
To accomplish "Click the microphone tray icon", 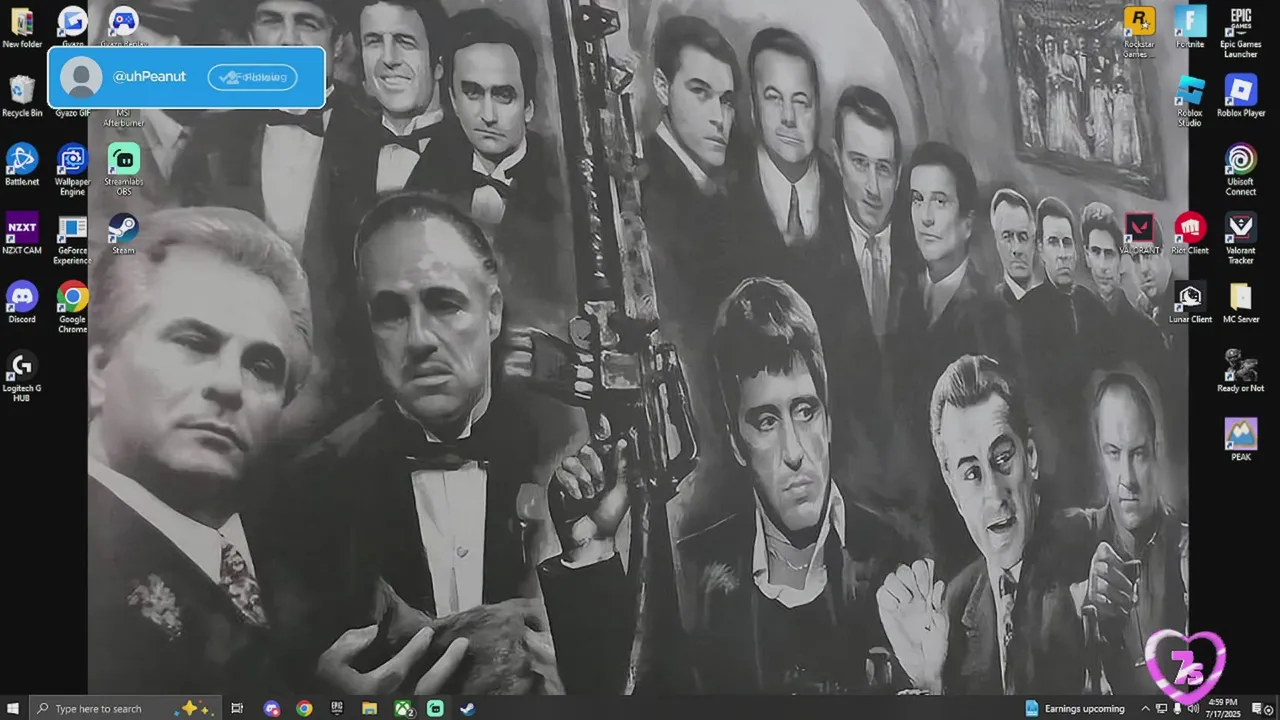I will click(1177, 708).
